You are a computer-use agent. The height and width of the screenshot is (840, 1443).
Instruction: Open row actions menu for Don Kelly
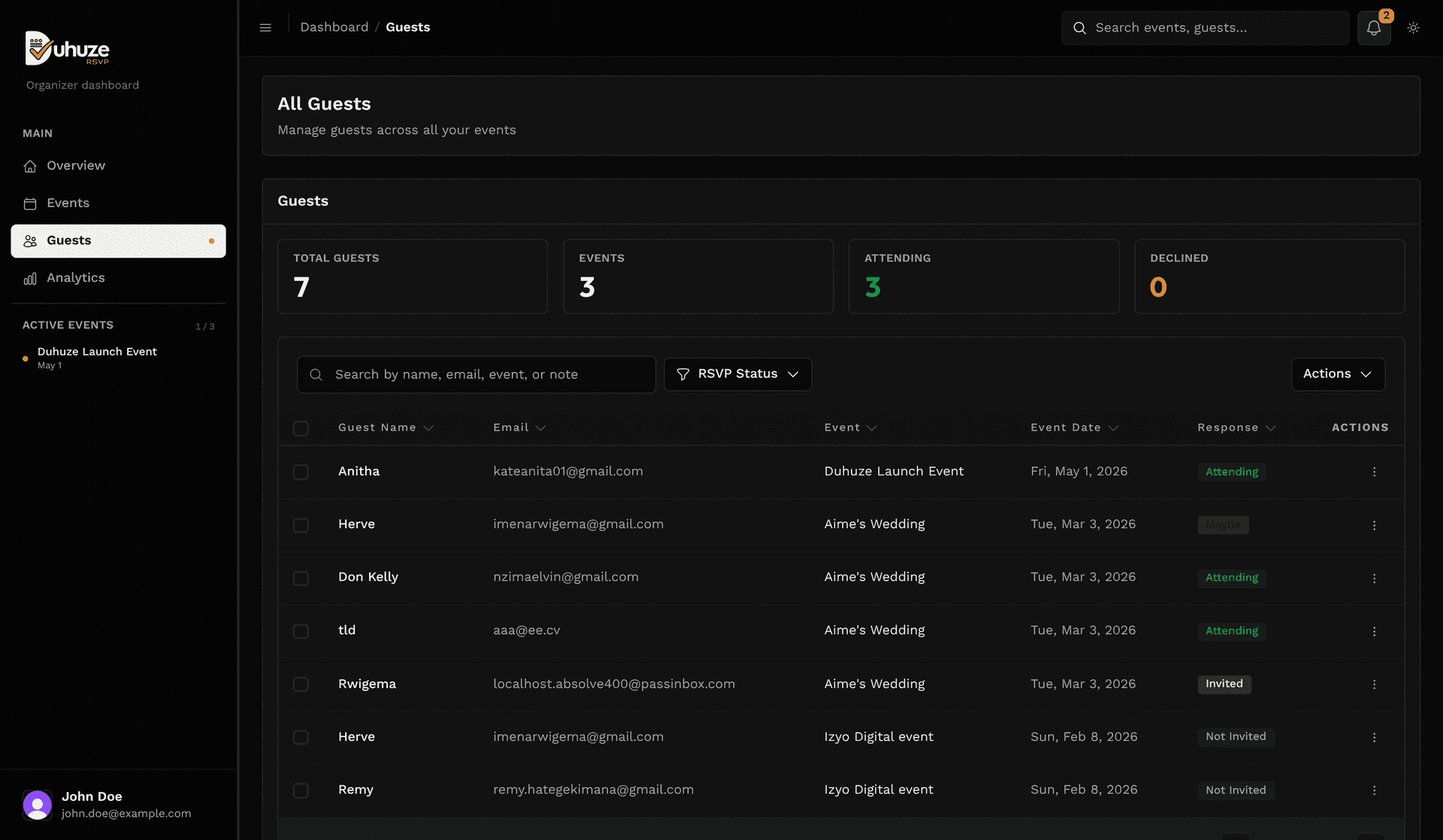coord(1374,579)
